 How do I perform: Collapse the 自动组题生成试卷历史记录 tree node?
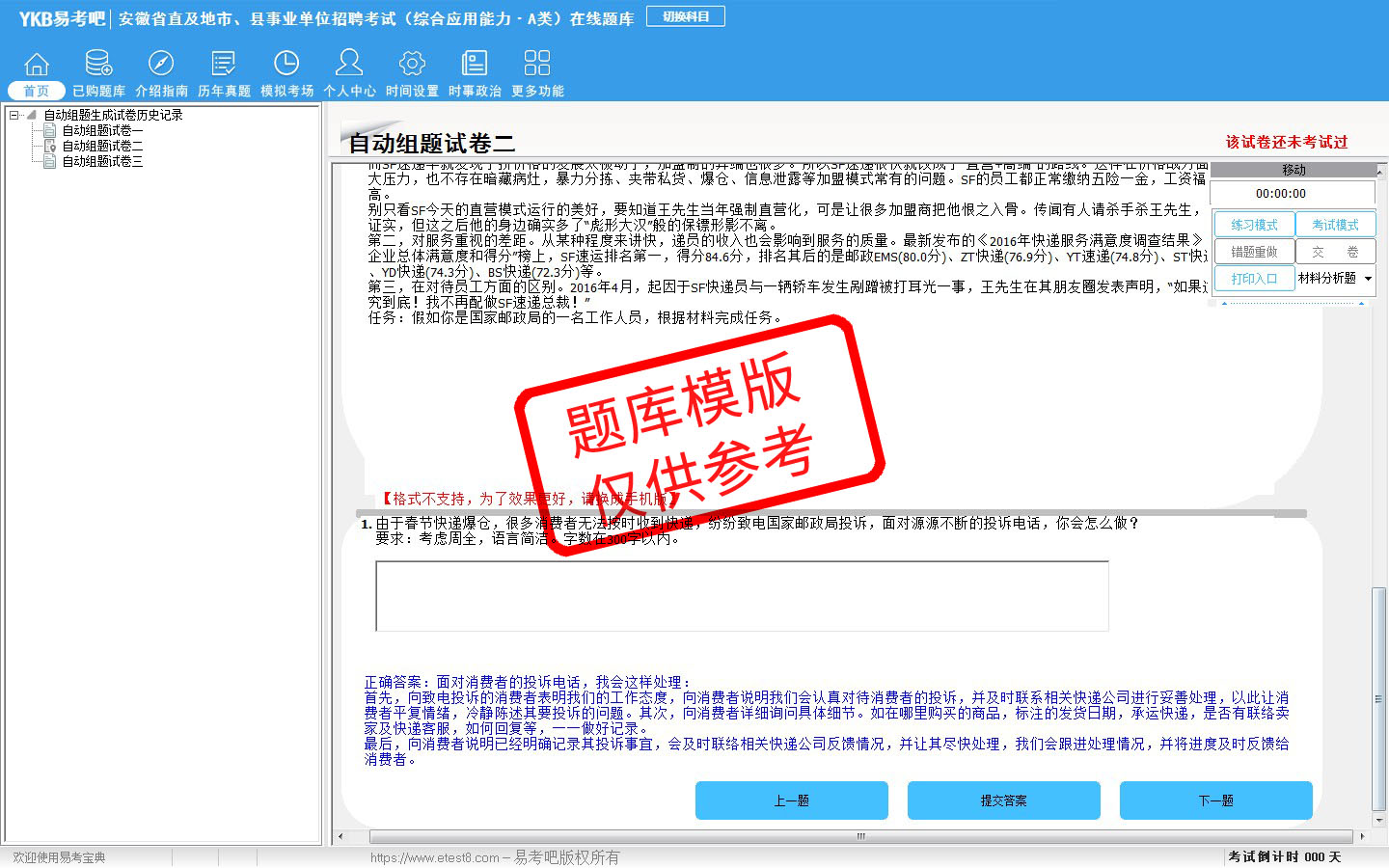pos(14,115)
